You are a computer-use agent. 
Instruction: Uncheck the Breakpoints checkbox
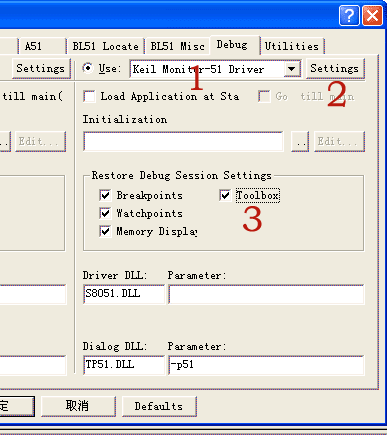pyautogui.click(x=105, y=195)
